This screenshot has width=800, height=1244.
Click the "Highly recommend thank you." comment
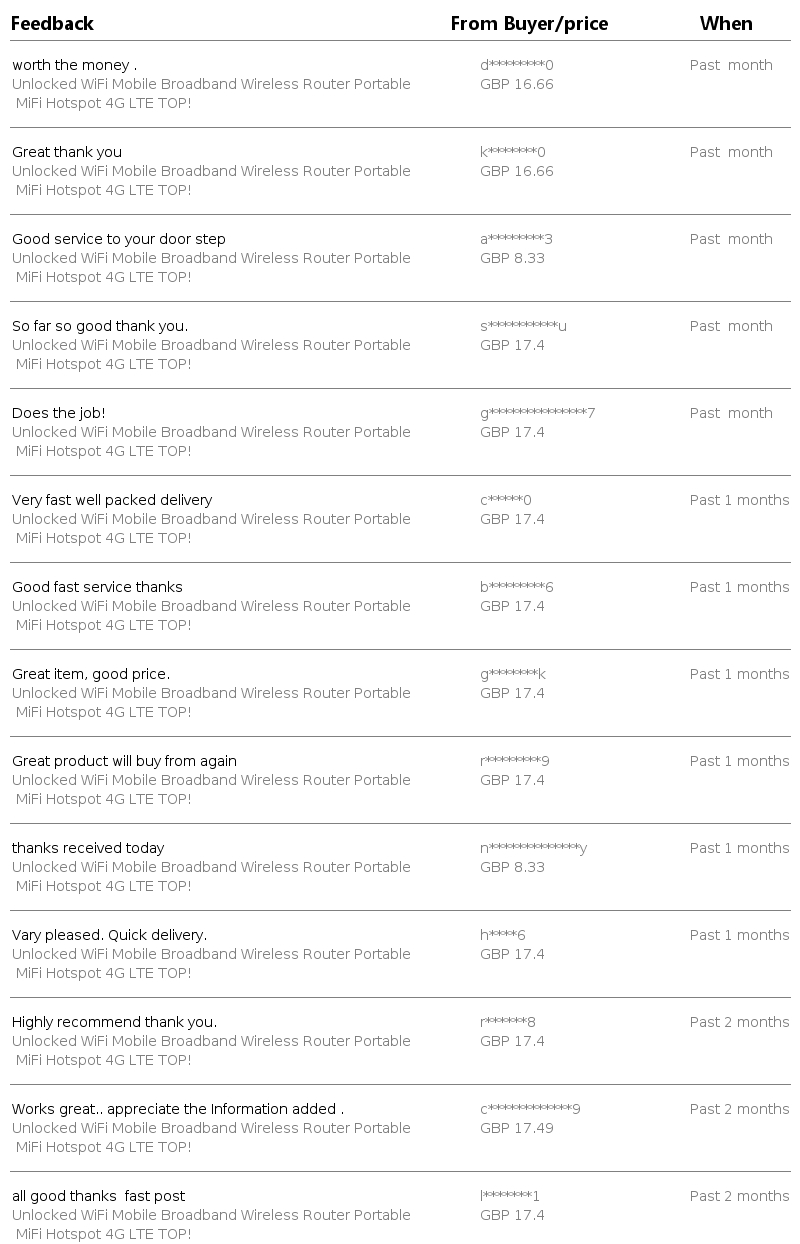(114, 1022)
